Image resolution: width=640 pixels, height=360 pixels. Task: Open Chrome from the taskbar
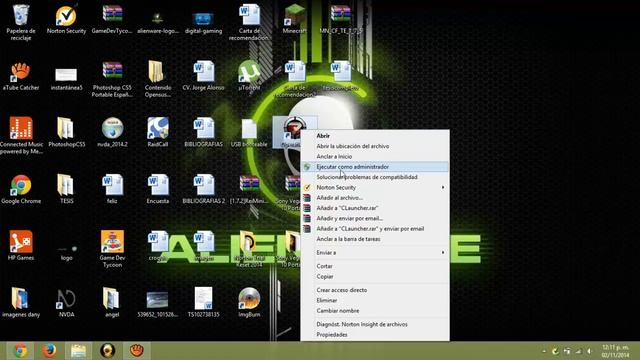[x=20, y=351]
